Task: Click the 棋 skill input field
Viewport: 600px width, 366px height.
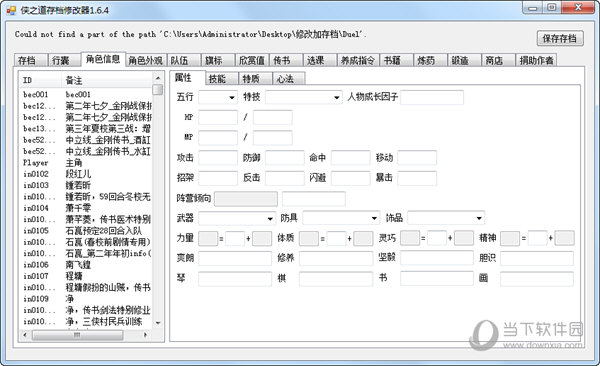Action: point(336,279)
